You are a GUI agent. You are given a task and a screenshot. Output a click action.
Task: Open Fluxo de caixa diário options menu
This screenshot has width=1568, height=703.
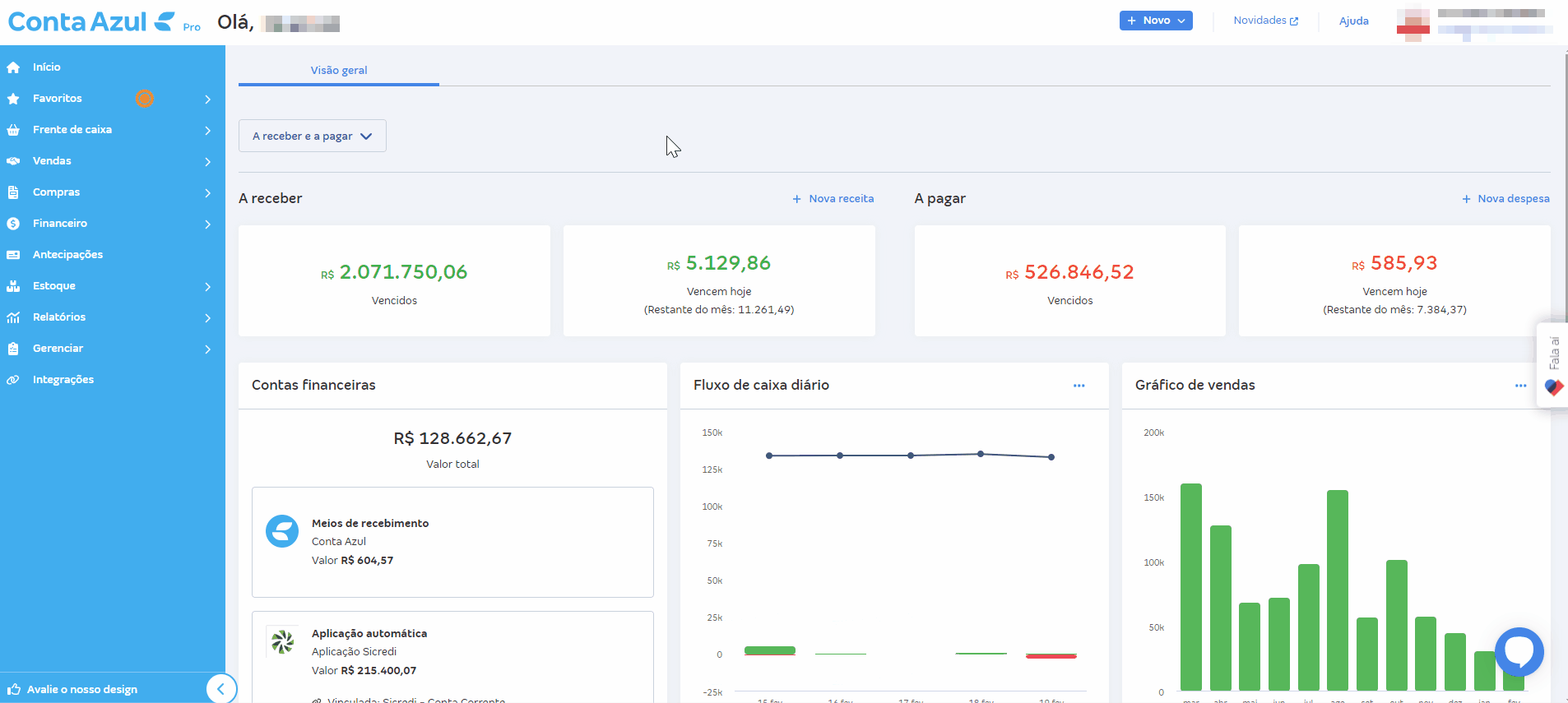pyautogui.click(x=1079, y=386)
